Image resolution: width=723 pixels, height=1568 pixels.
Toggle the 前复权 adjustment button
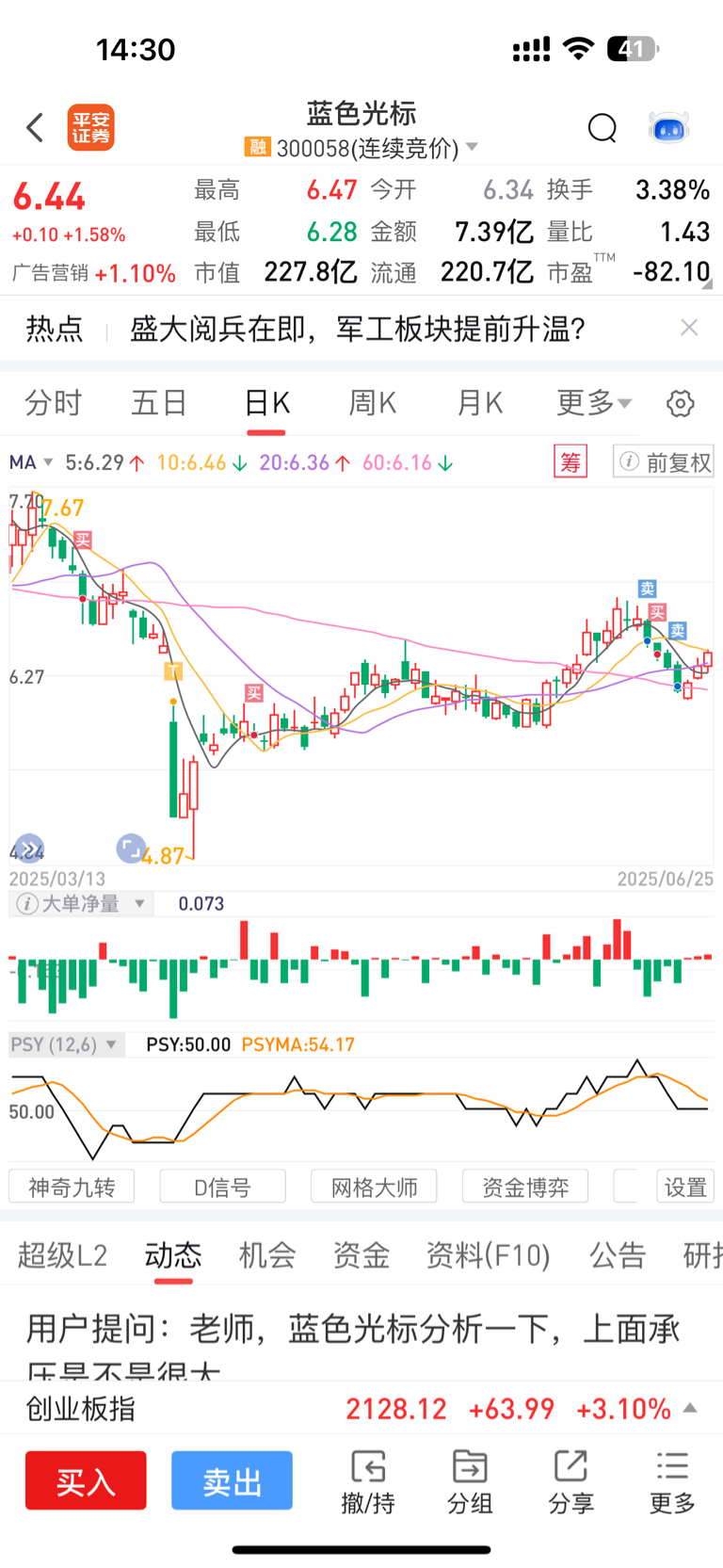[664, 462]
